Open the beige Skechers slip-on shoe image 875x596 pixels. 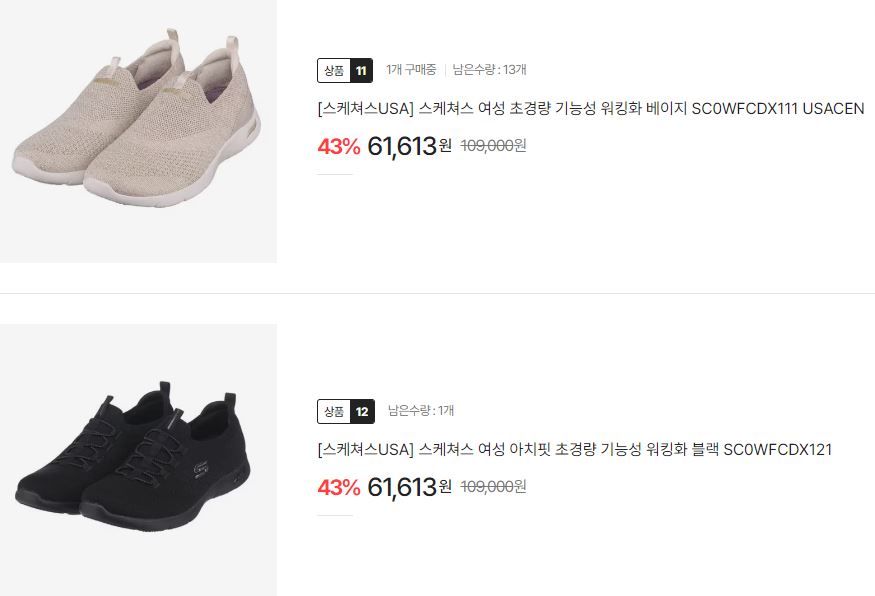coord(138,131)
